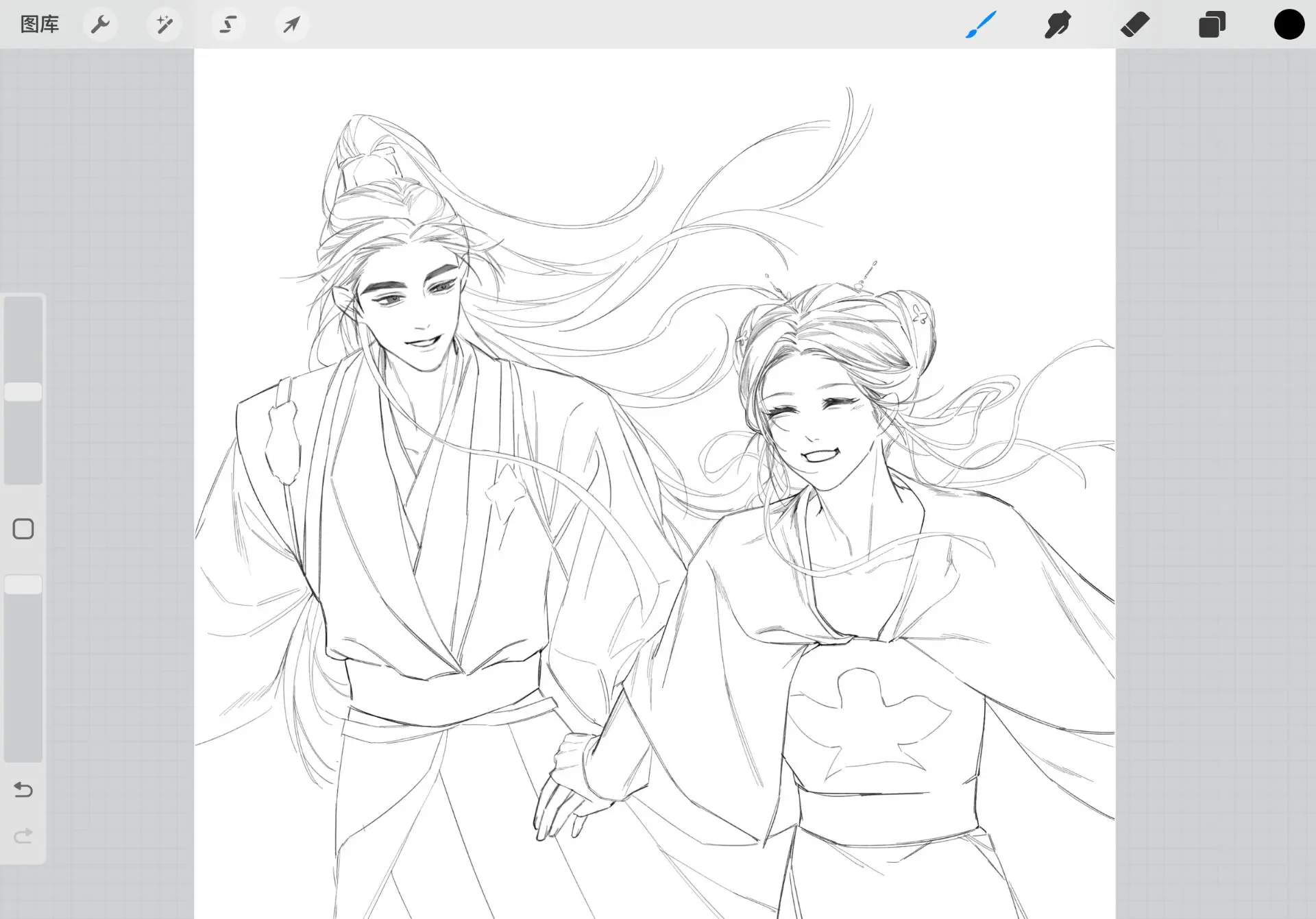This screenshot has height=919, width=1316.
Task: Undo the last stroke
Action: (23, 790)
